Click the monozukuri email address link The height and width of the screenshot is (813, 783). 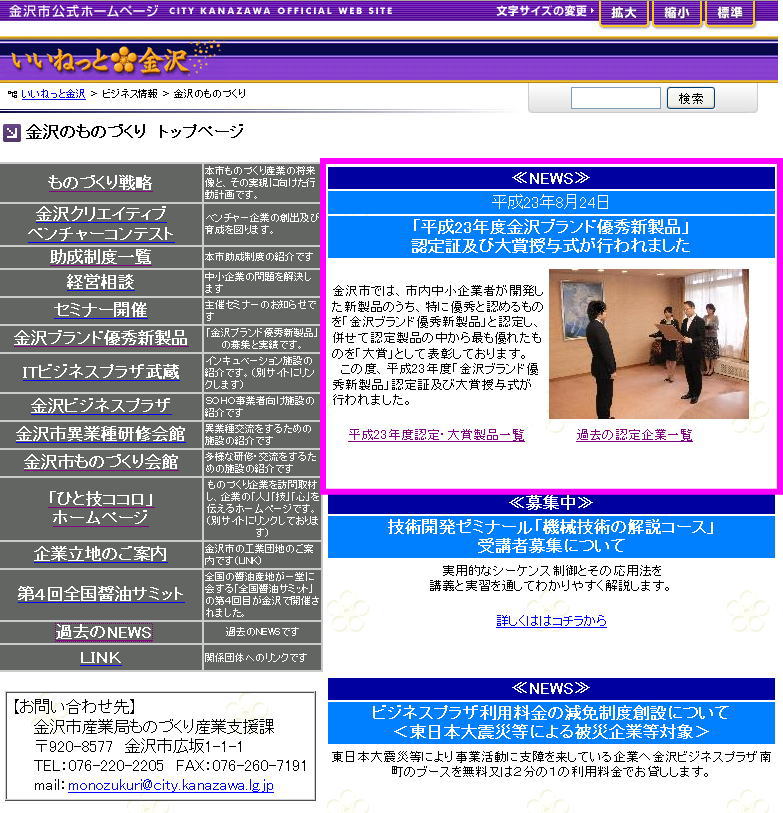[x=170, y=786]
